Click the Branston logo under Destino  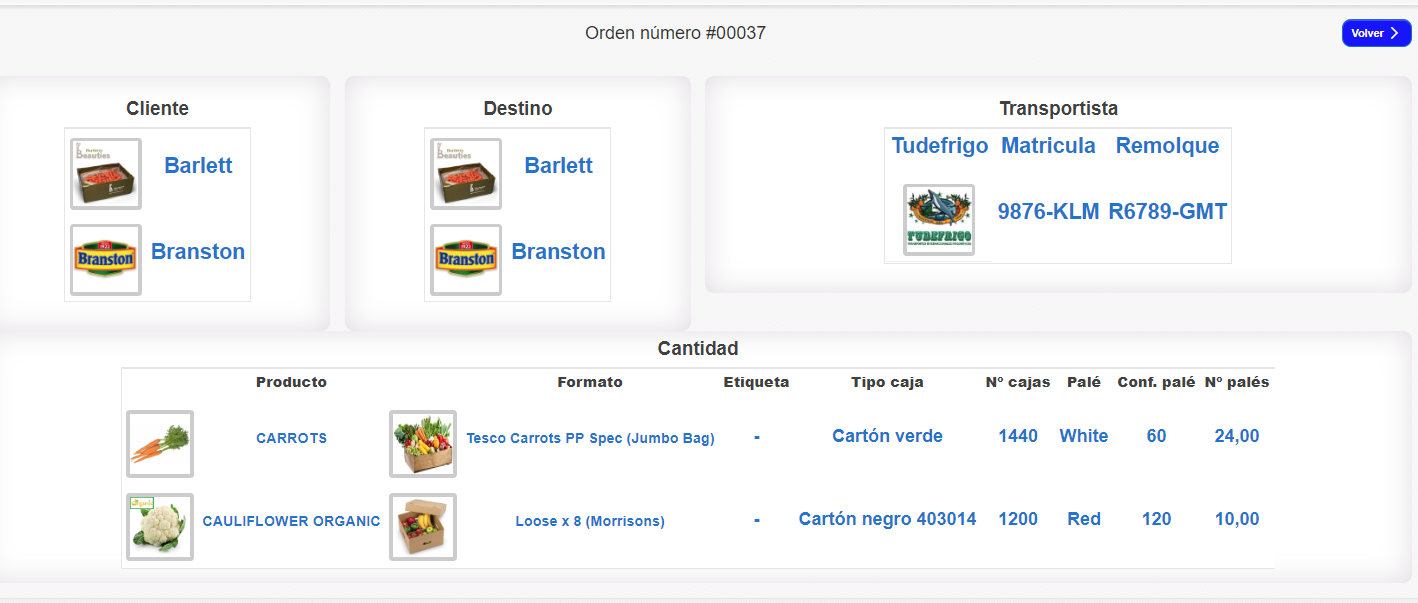[466, 260]
